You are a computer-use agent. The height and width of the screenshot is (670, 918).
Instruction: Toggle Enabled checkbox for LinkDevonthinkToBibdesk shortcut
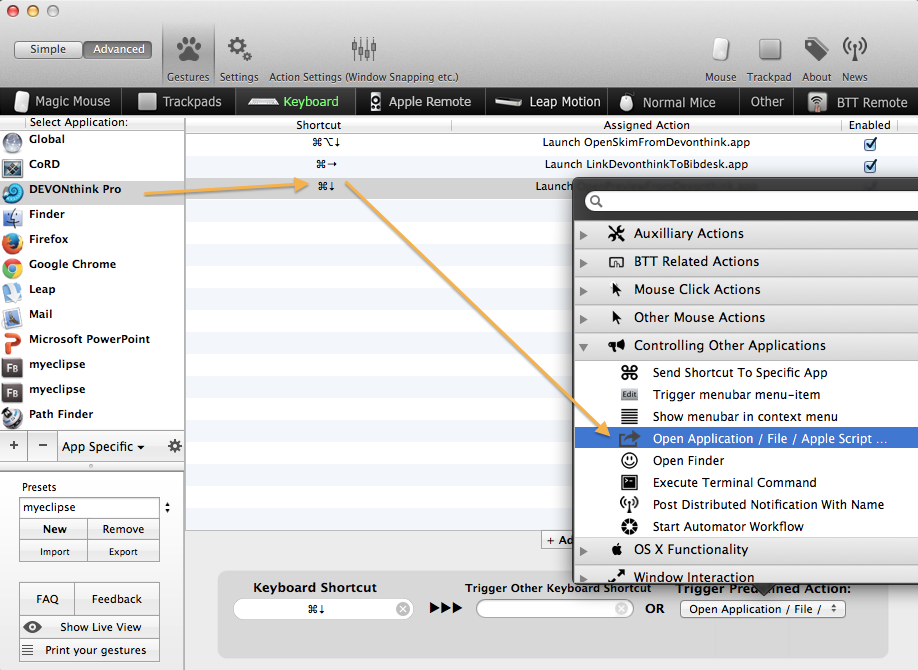click(870, 165)
